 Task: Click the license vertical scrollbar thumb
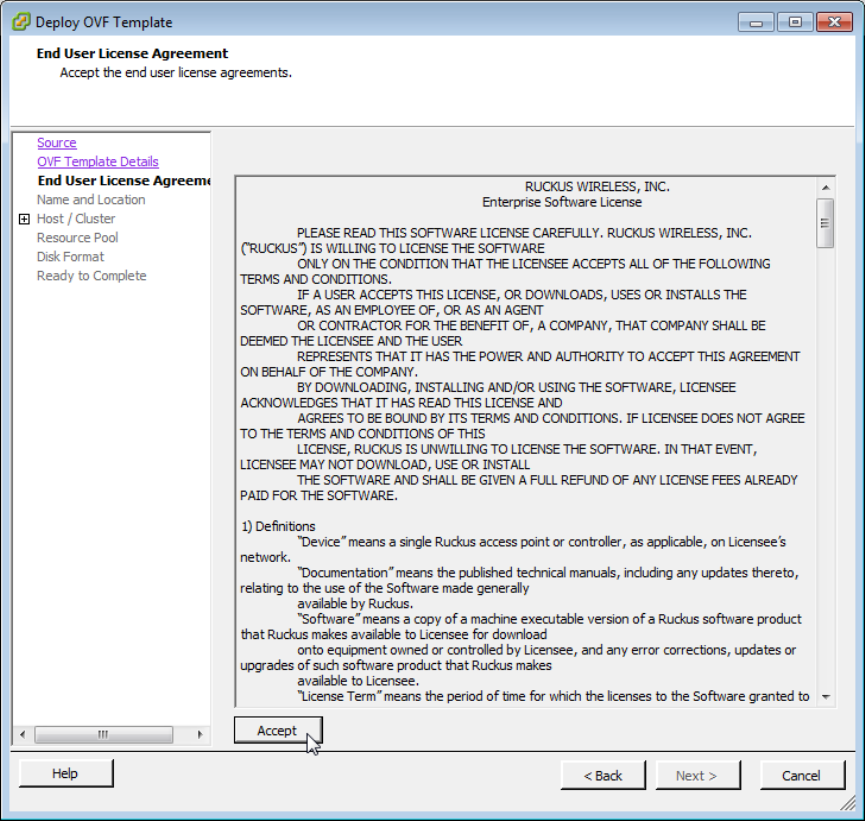click(x=825, y=223)
